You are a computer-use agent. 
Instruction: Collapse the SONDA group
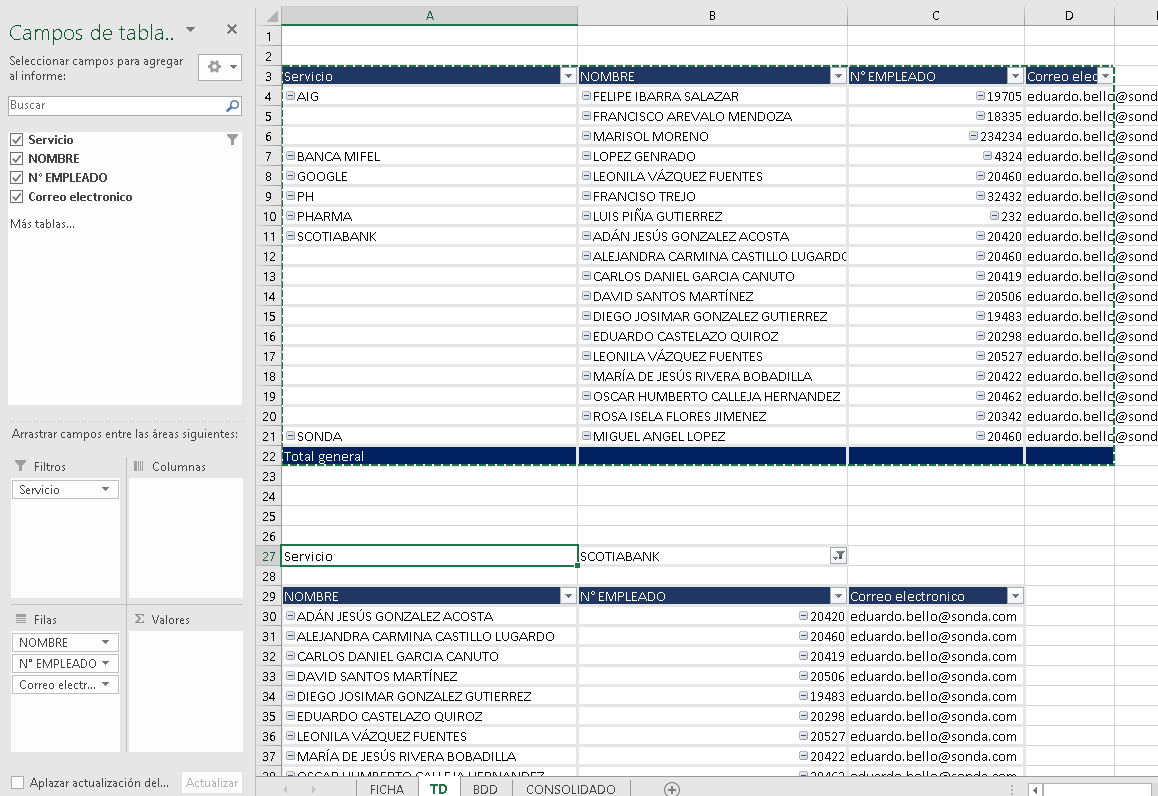point(290,436)
